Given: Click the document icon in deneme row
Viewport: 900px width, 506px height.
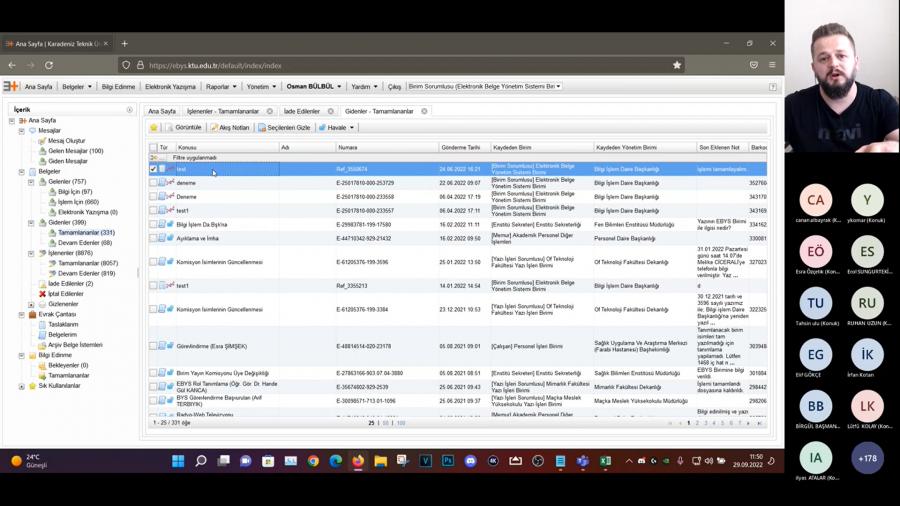Looking at the screenshot, I should 162,182.
